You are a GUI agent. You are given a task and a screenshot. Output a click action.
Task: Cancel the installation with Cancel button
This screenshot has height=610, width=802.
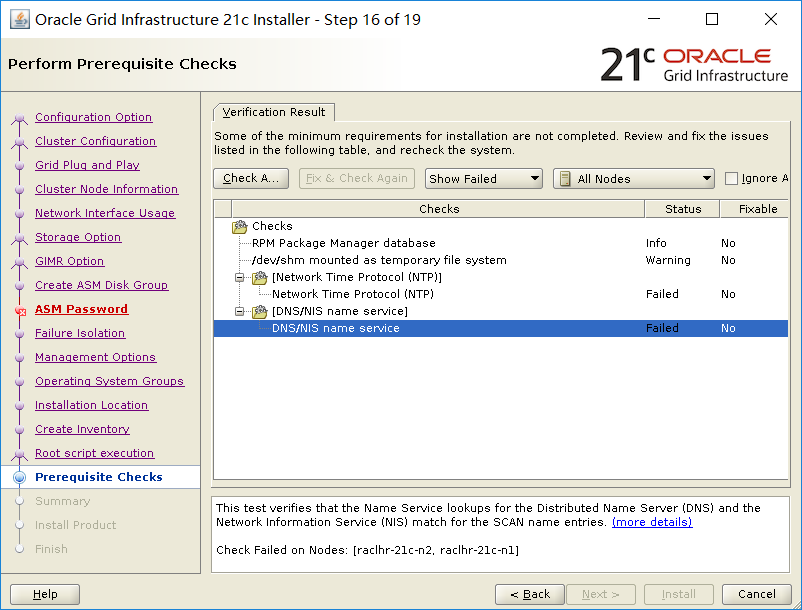[756, 594]
